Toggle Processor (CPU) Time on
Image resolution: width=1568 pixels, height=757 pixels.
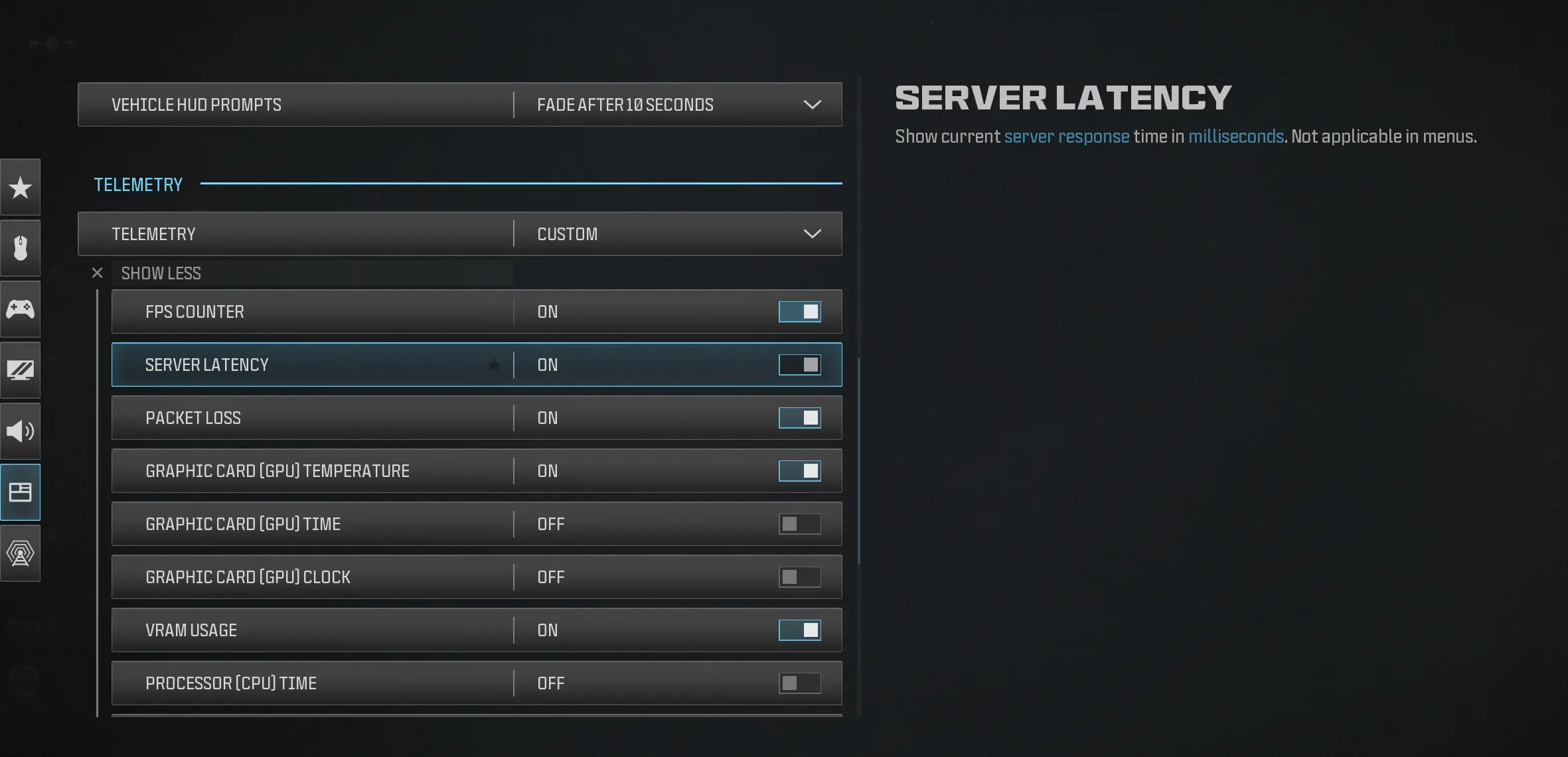(x=798, y=683)
